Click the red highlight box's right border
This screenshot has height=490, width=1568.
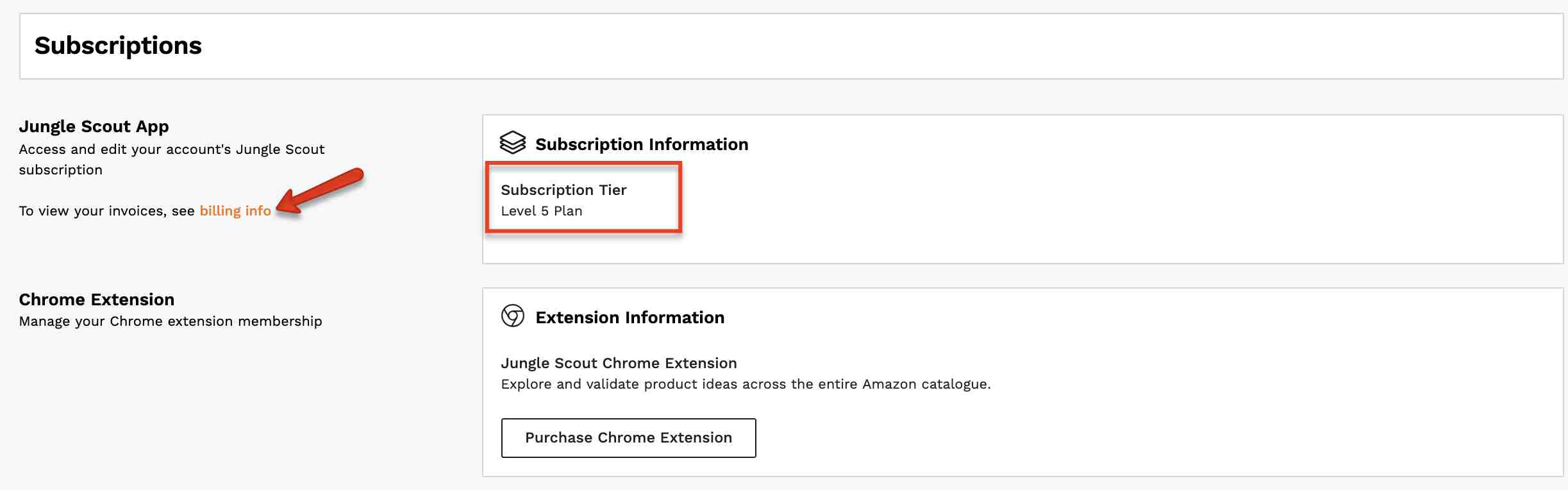679,198
